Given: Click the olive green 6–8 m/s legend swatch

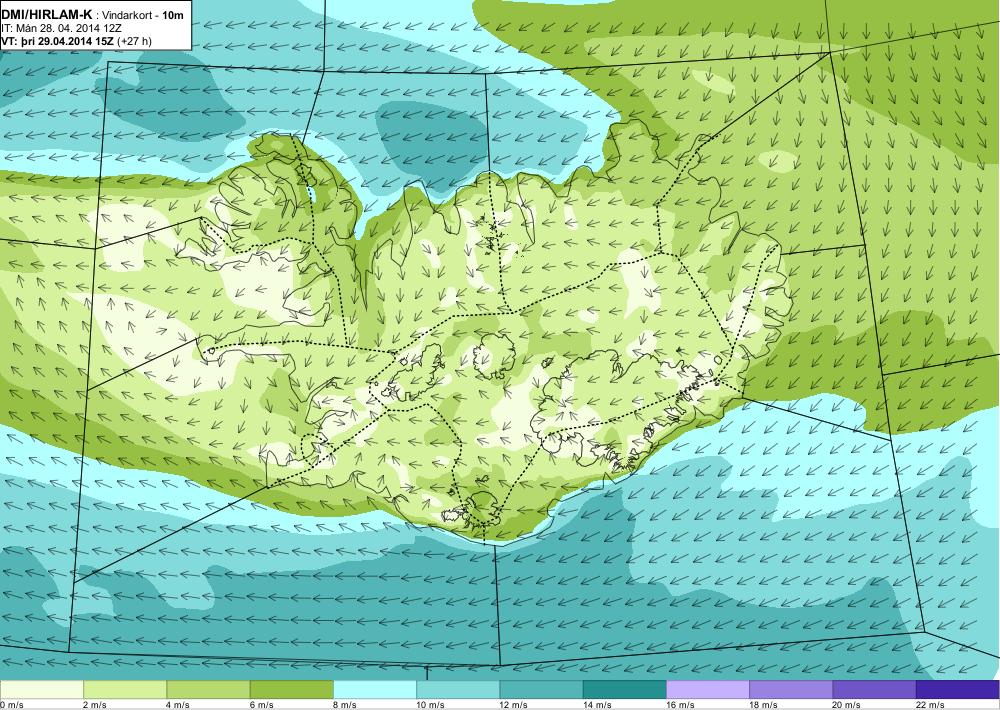Looking at the screenshot, I should coord(291,690).
